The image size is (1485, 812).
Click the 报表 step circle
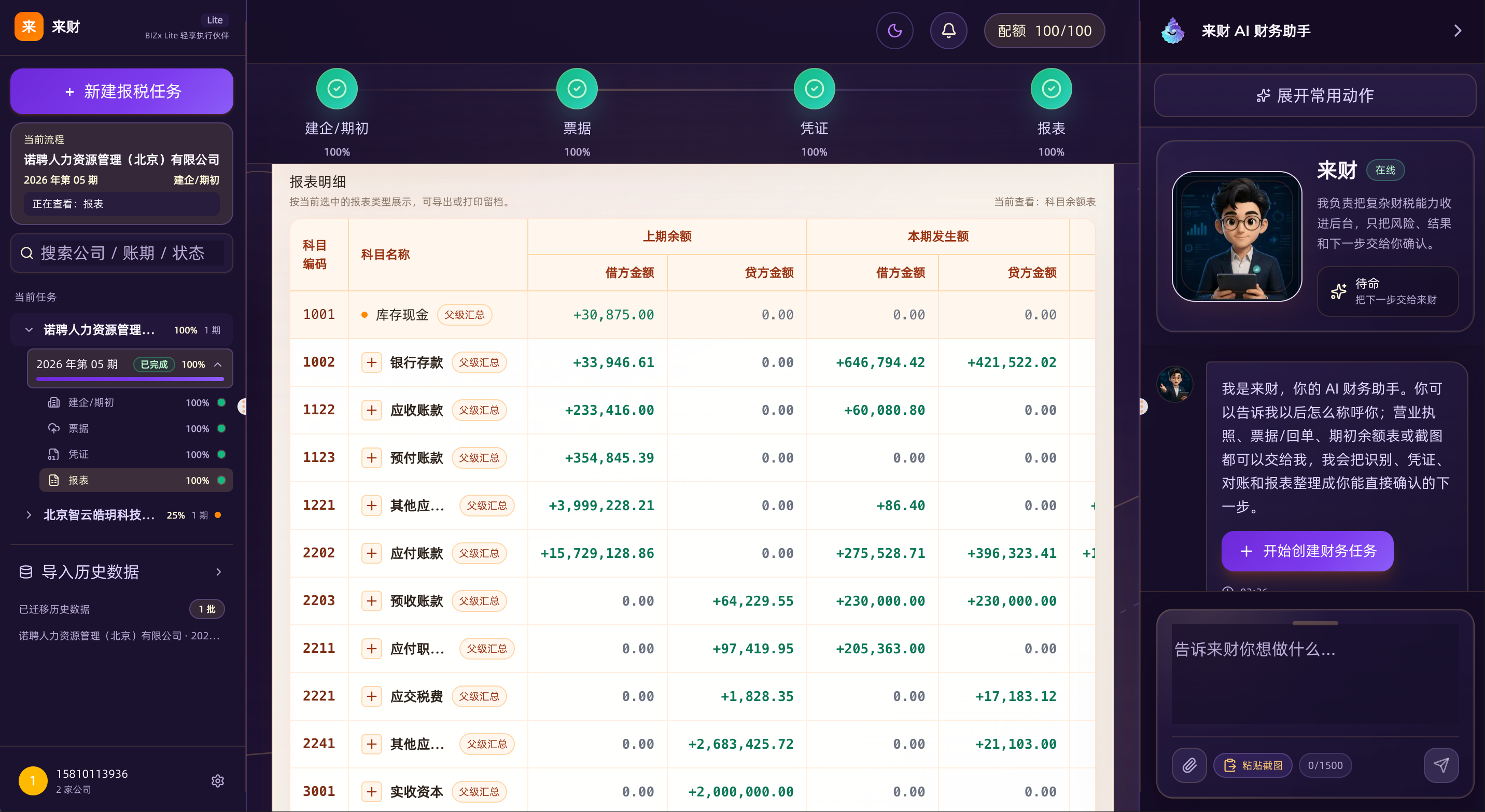tap(1051, 89)
